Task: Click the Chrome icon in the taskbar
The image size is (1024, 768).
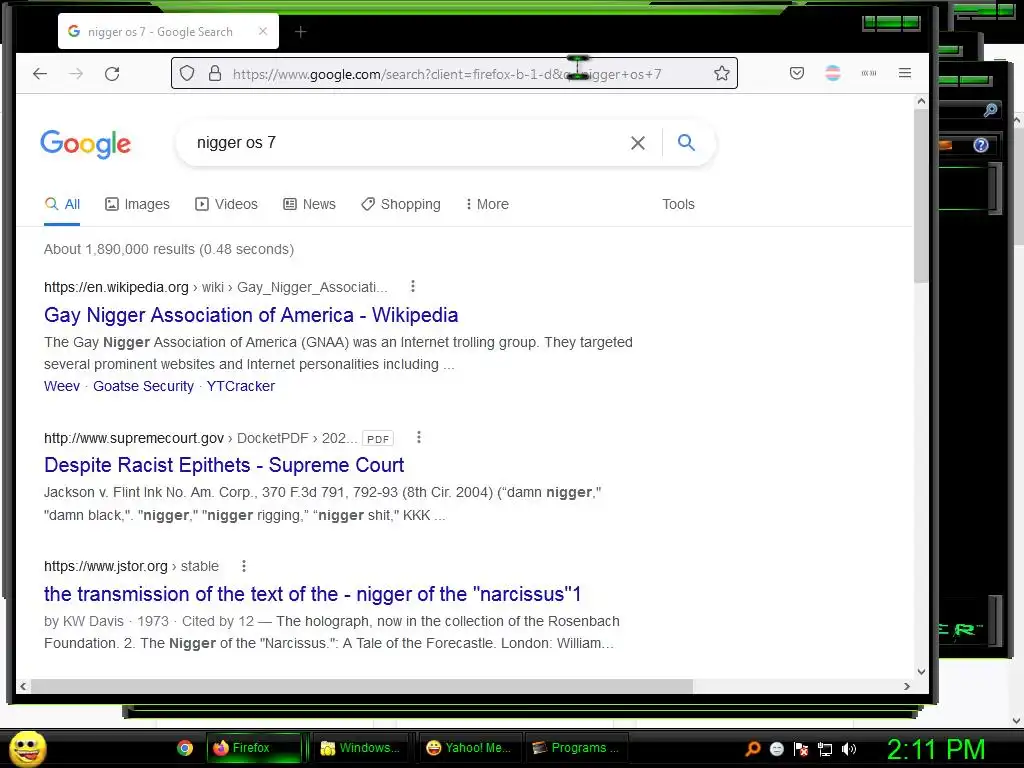Action: (x=185, y=748)
